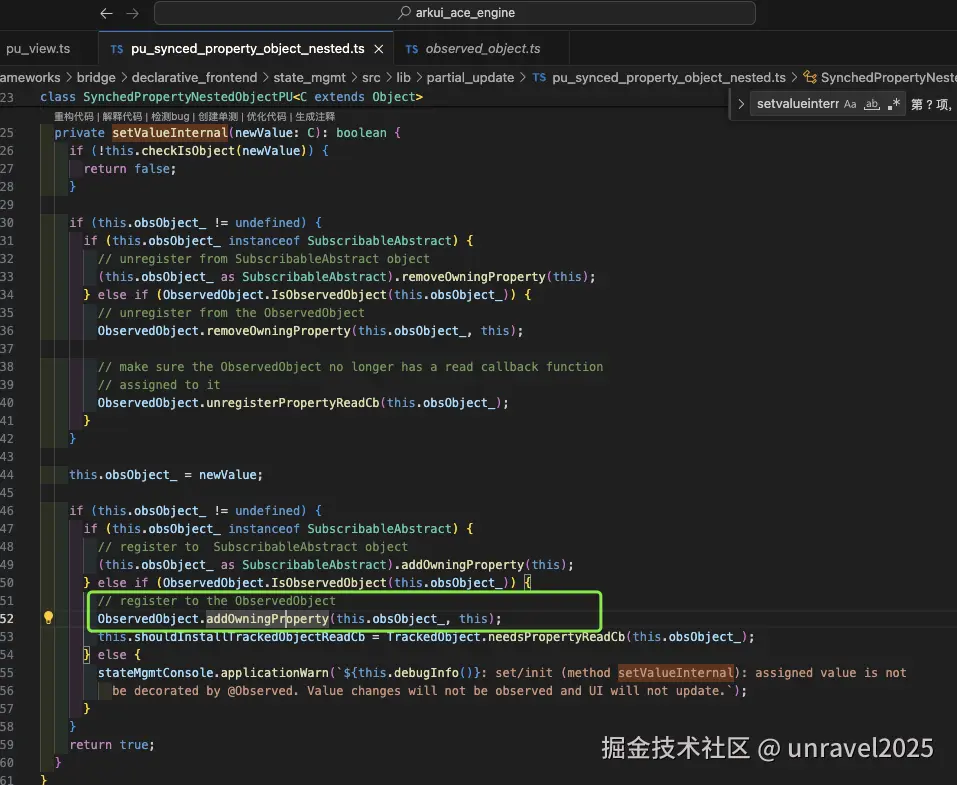The image size is (957, 785).
Task: Click the 优化代码 code lens action
Action: (266, 117)
